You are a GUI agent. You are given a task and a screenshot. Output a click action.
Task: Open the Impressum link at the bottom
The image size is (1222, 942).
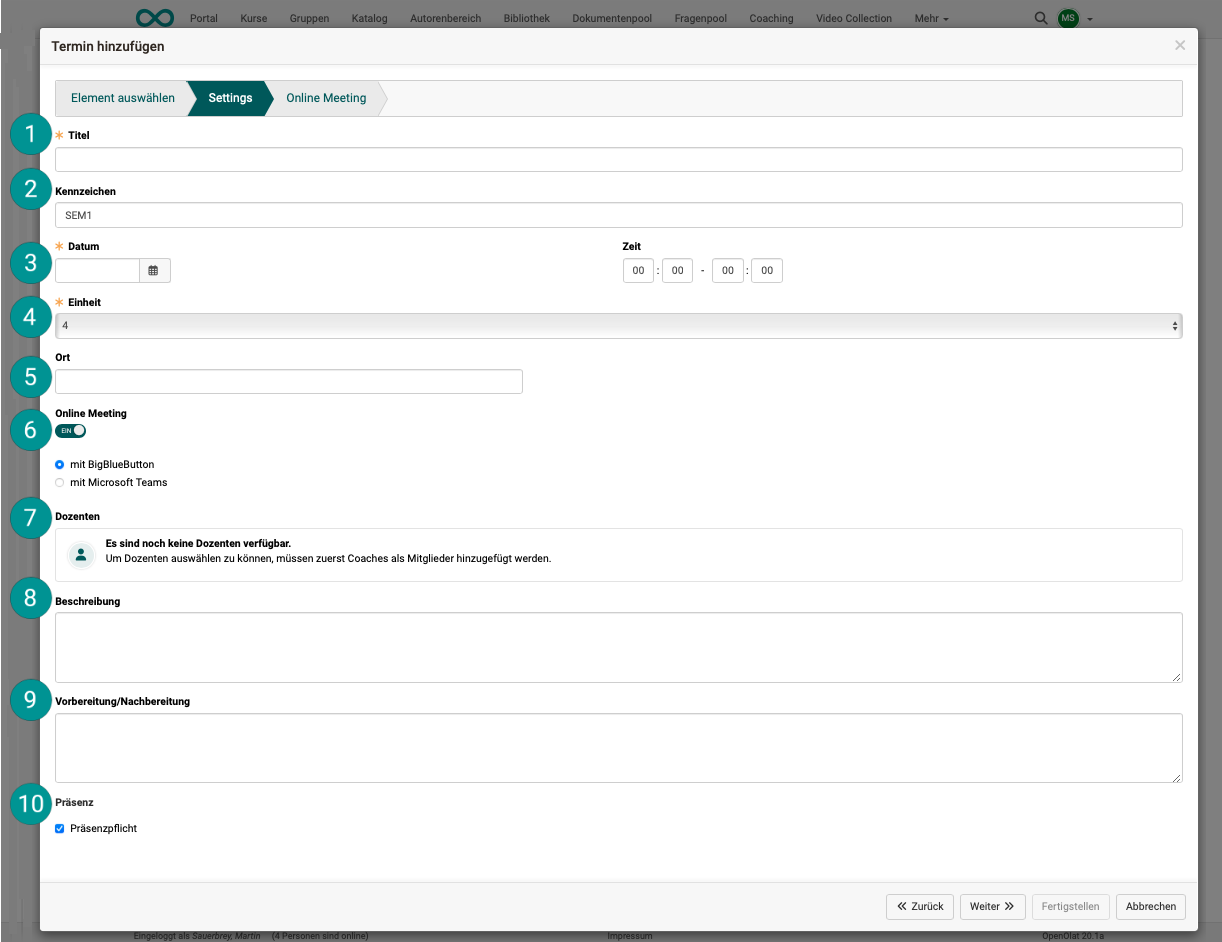pyautogui.click(x=630, y=935)
